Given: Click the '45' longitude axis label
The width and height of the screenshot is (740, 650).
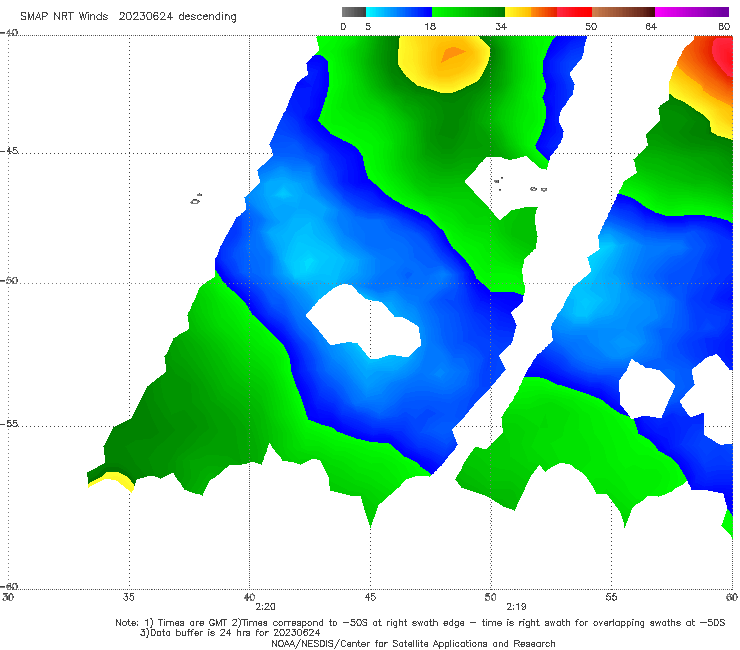Looking at the screenshot, I should 370,597.
